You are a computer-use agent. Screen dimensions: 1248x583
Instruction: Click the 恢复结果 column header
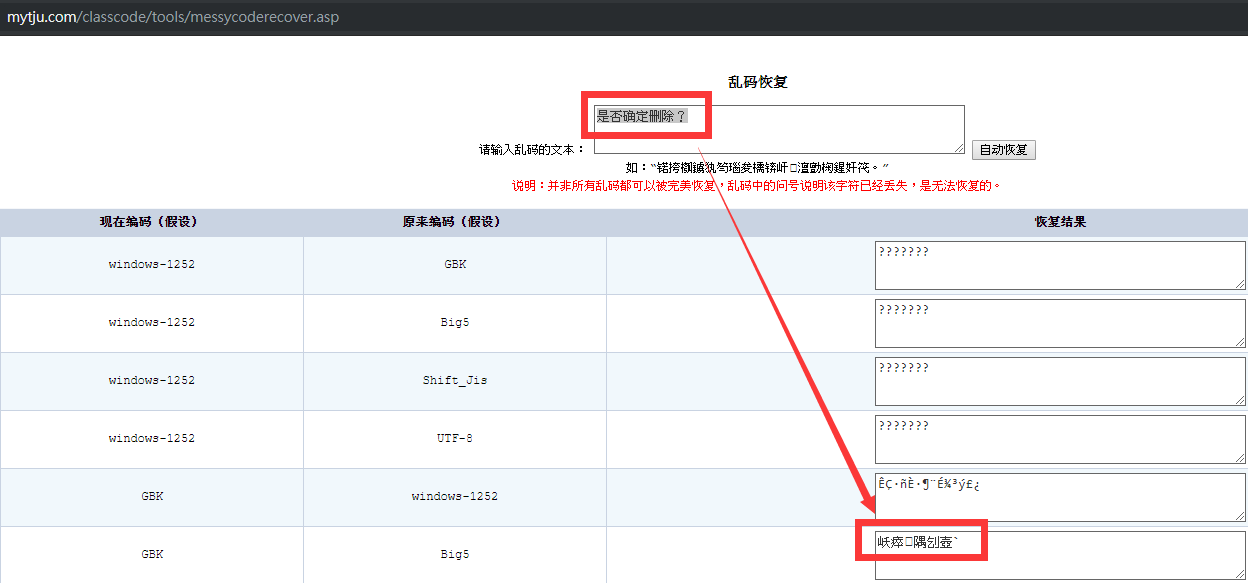pyautogui.click(x=1059, y=222)
